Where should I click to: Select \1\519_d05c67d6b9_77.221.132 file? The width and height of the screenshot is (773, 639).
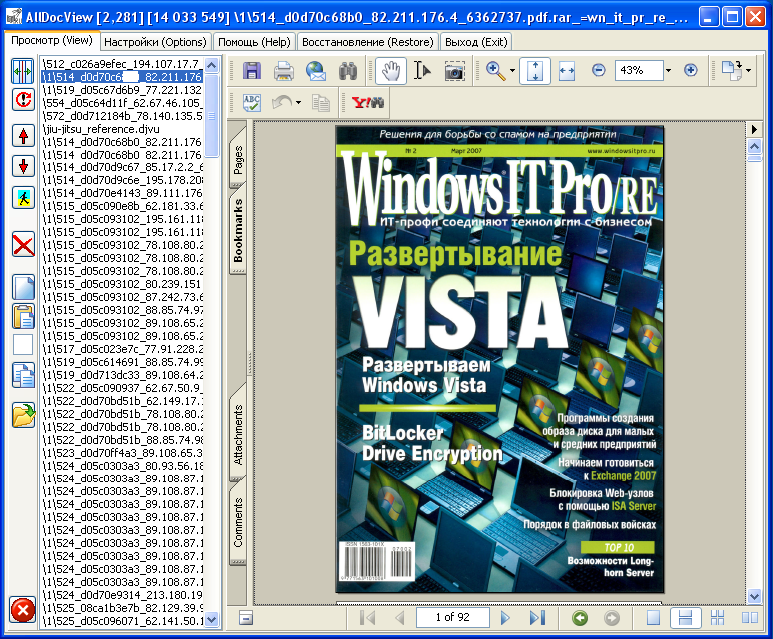122,90
